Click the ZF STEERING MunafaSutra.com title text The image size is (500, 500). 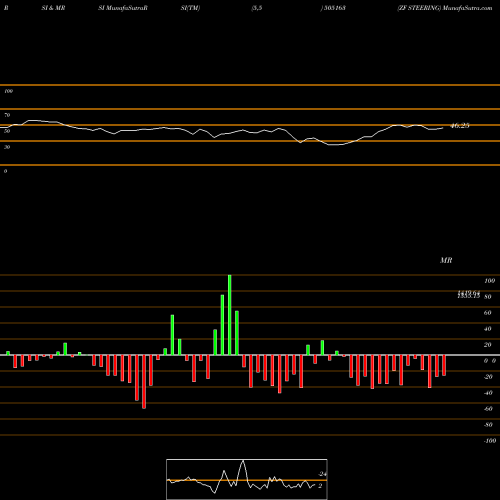(x=445, y=8)
